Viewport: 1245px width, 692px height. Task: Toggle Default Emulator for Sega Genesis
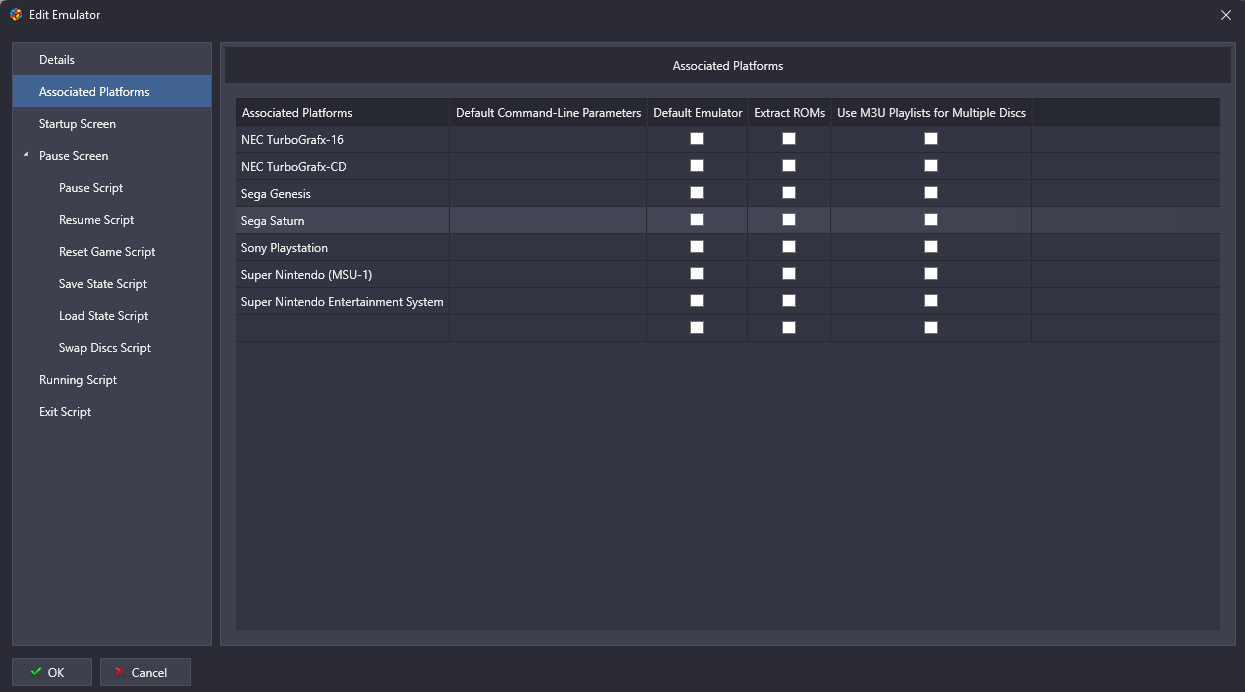pos(697,193)
